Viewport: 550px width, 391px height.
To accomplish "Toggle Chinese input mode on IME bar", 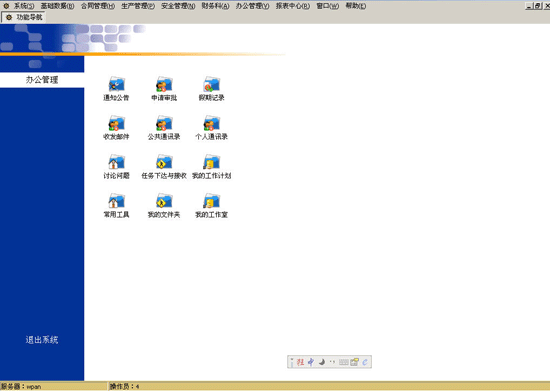I will click(x=311, y=362).
